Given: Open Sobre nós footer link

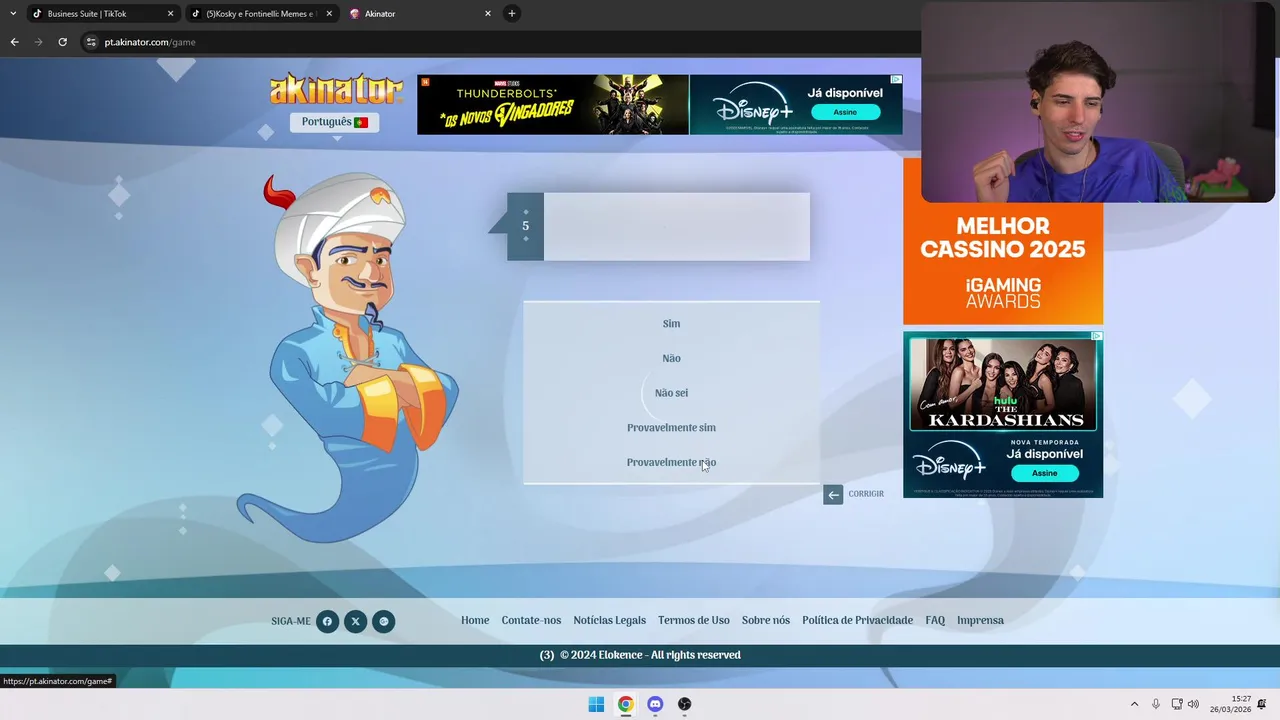Looking at the screenshot, I should 765,621.
